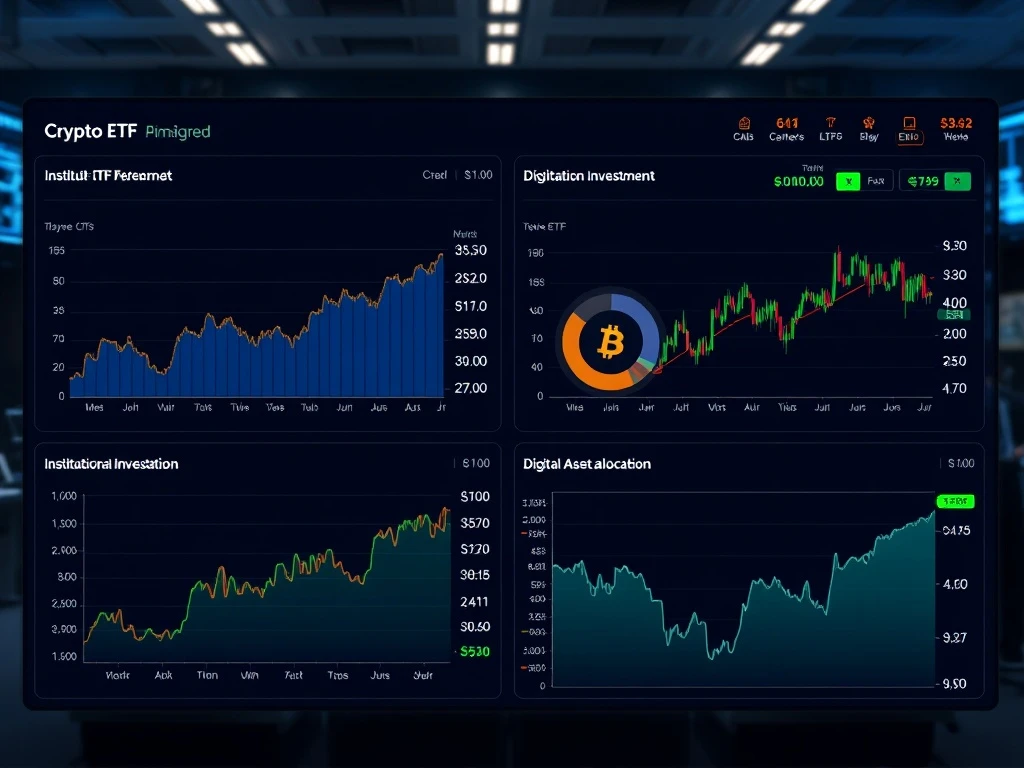
Task: Click the Cred label in first panel
Action: pyautogui.click(x=434, y=175)
